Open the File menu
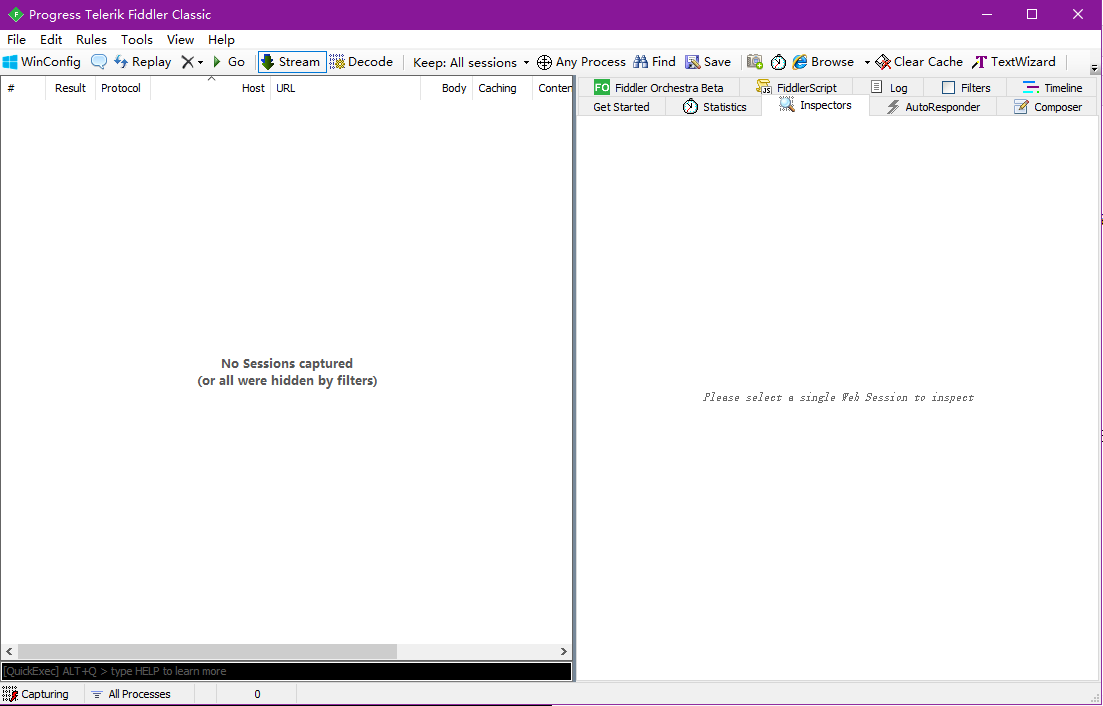 (x=16, y=39)
